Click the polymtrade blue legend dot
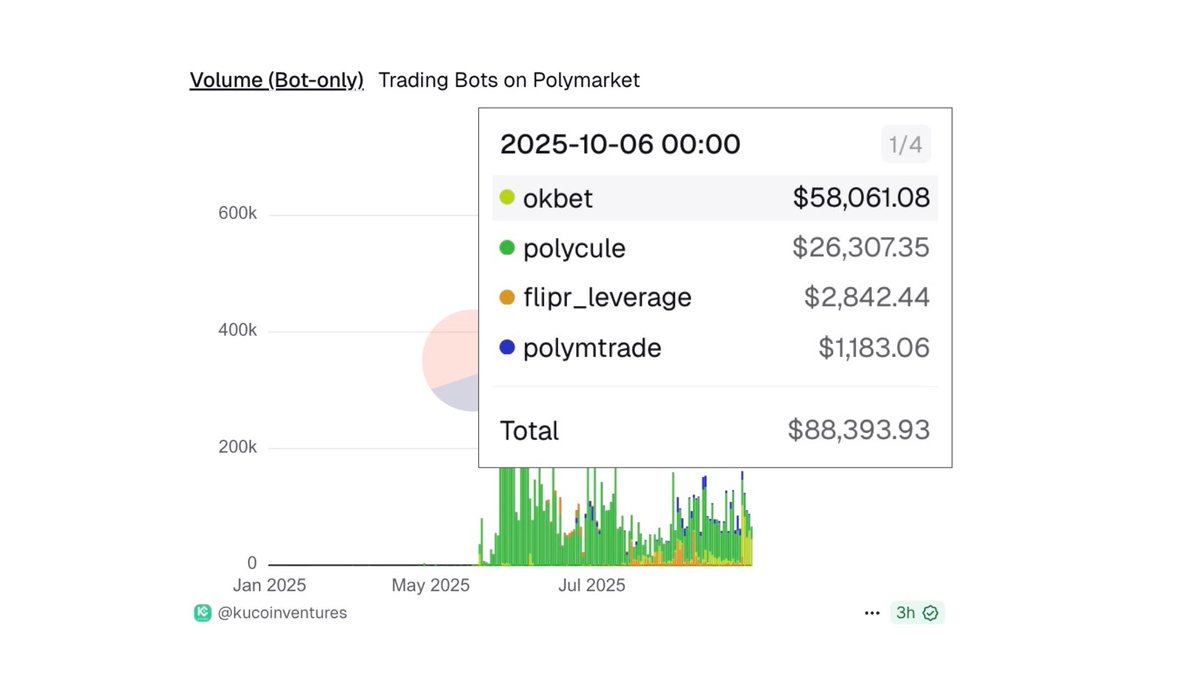 pyautogui.click(x=508, y=347)
